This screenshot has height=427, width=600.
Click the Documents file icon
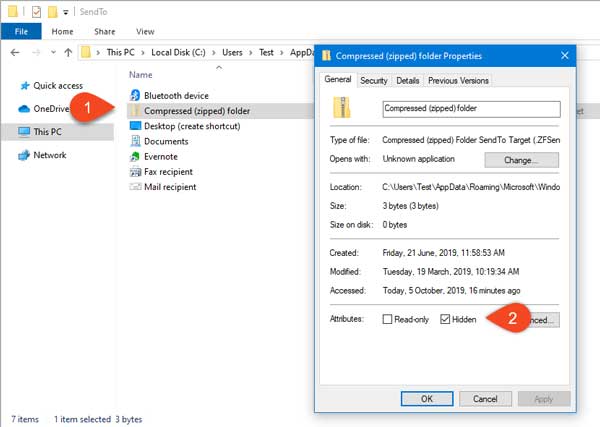[135, 141]
